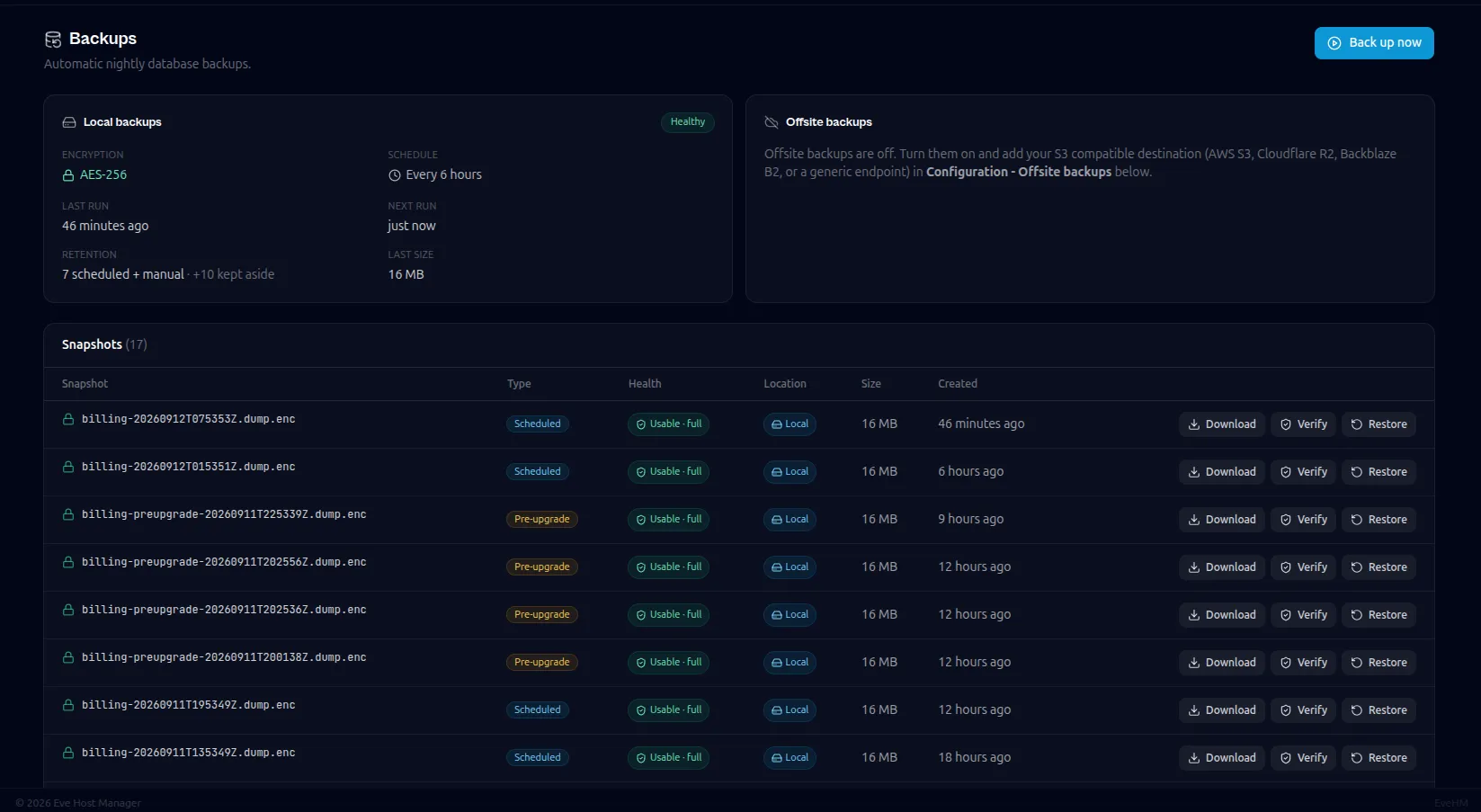Download preupgrade-20260911T202556Z snapshot
The height and width of the screenshot is (812, 1481).
pyautogui.click(x=1222, y=567)
